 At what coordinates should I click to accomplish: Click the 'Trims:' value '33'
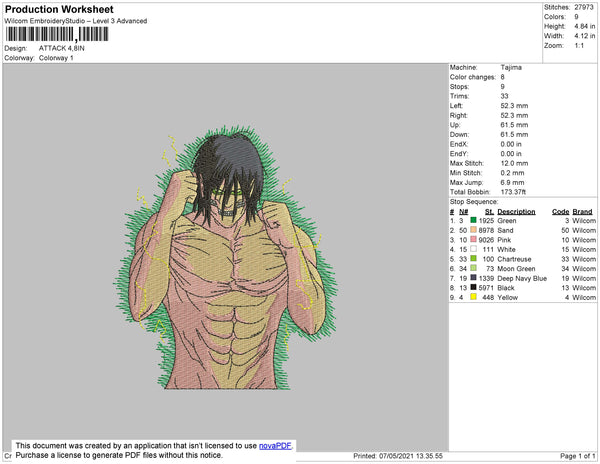[504, 96]
